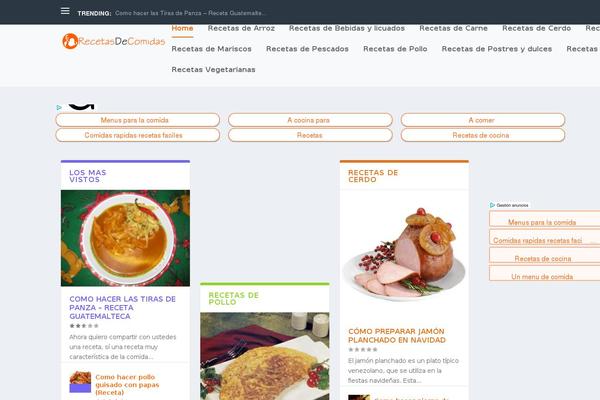Viewport: 600px width, 400px height.
Task: Click the AdChoices icon above ad buttons
Action: [59, 108]
